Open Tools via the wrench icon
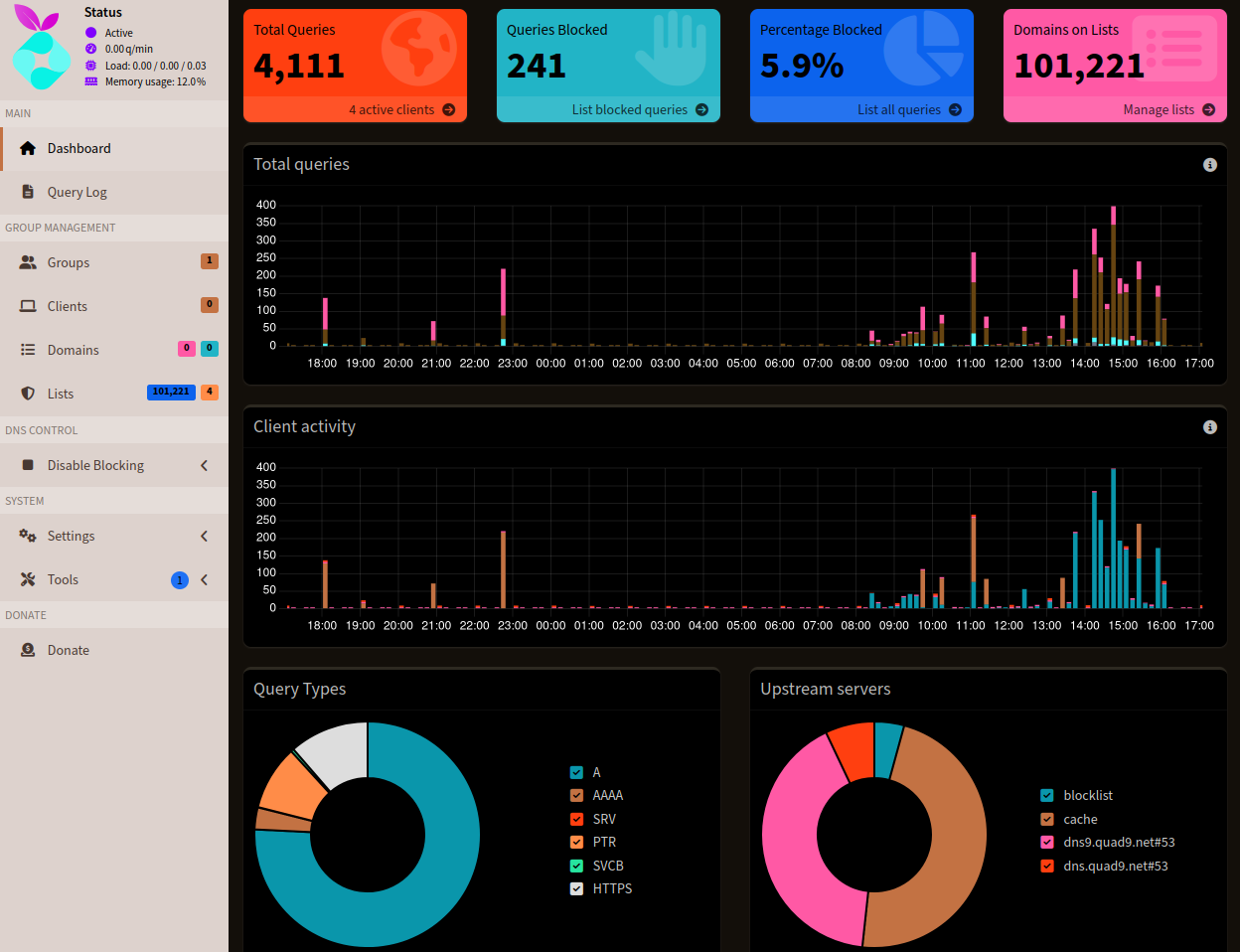This screenshot has height=952, width=1240. [26, 578]
